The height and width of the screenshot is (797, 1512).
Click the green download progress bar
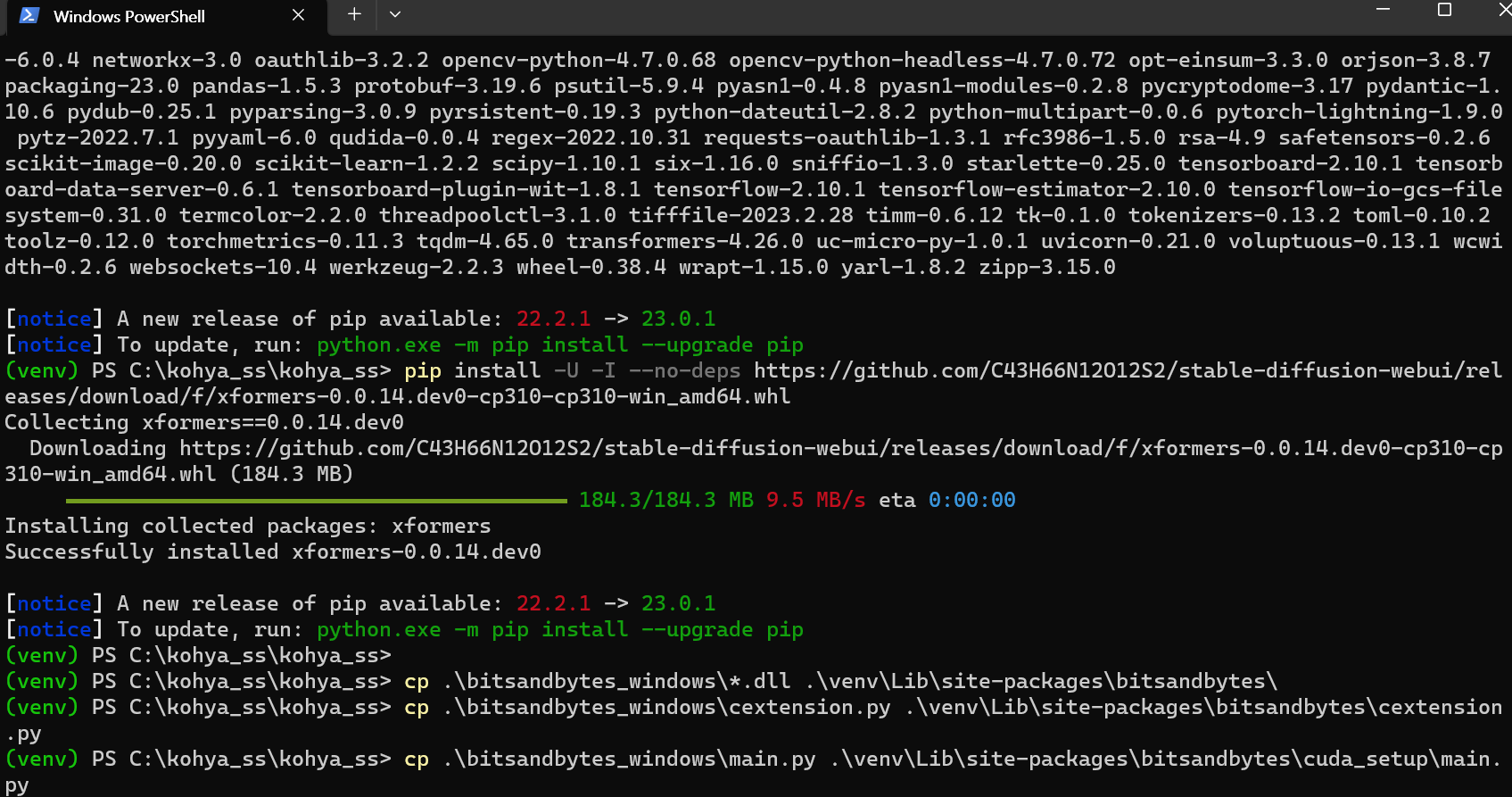(316, 501)
